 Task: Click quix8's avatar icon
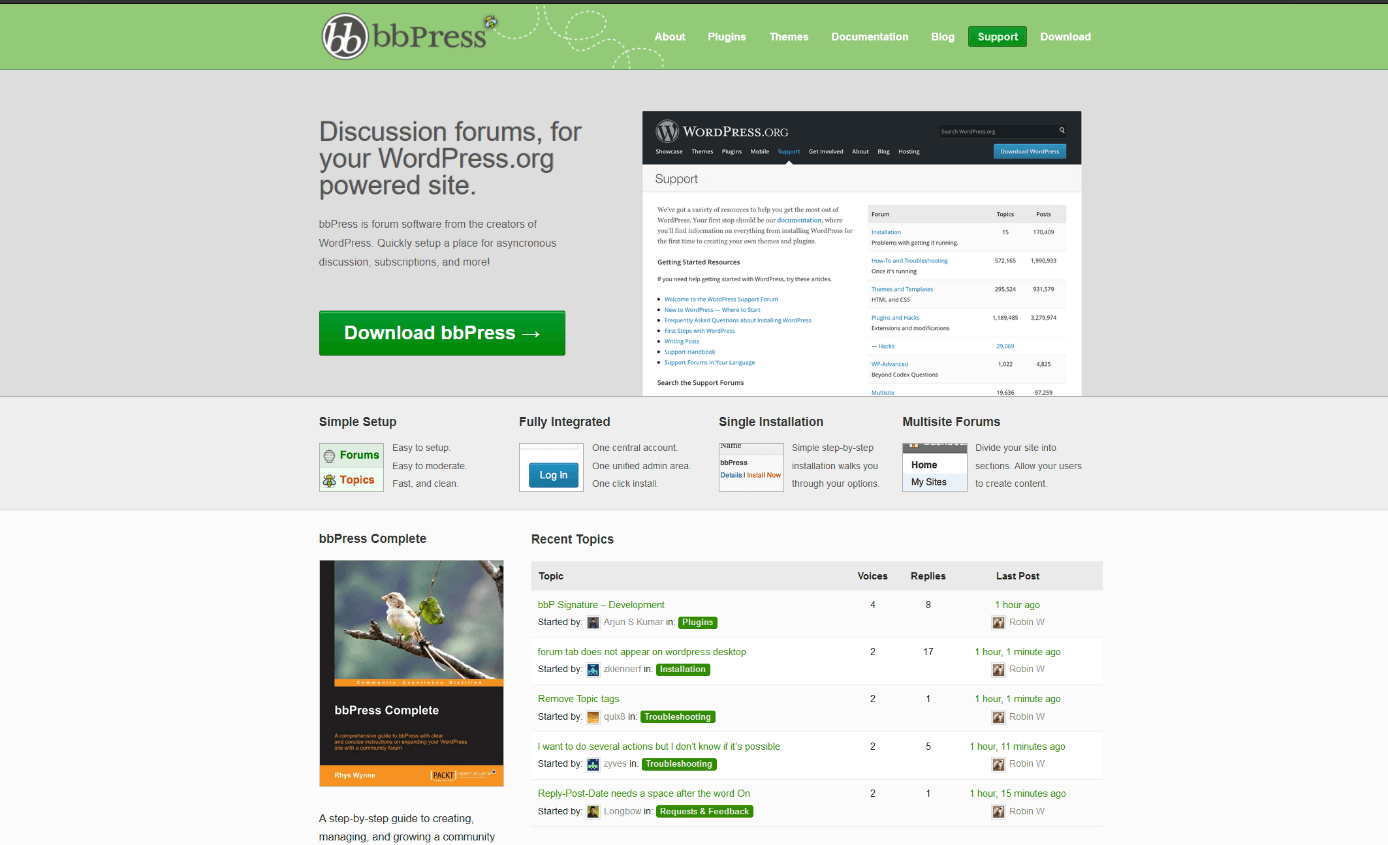pos(593,717)
